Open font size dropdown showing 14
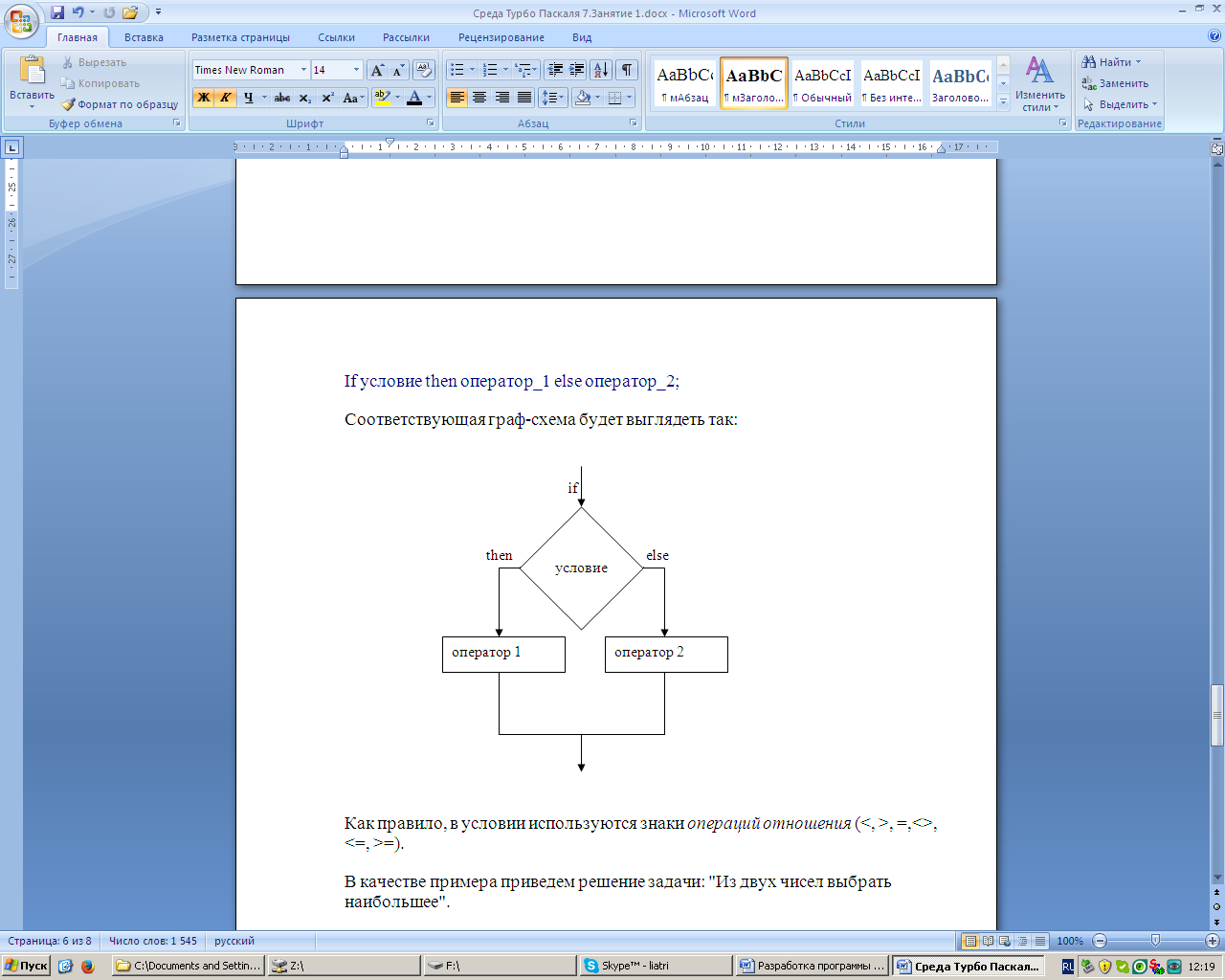1225x980 pixels. pyautogui.click(x=356, y=70)
